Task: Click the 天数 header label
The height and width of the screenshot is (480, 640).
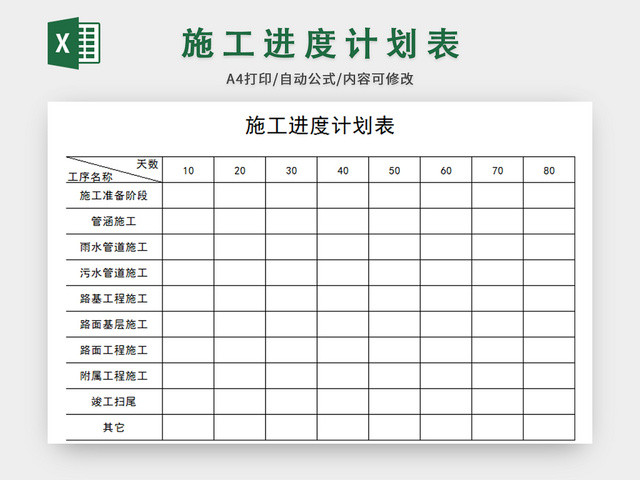Action: pos(147,164)
